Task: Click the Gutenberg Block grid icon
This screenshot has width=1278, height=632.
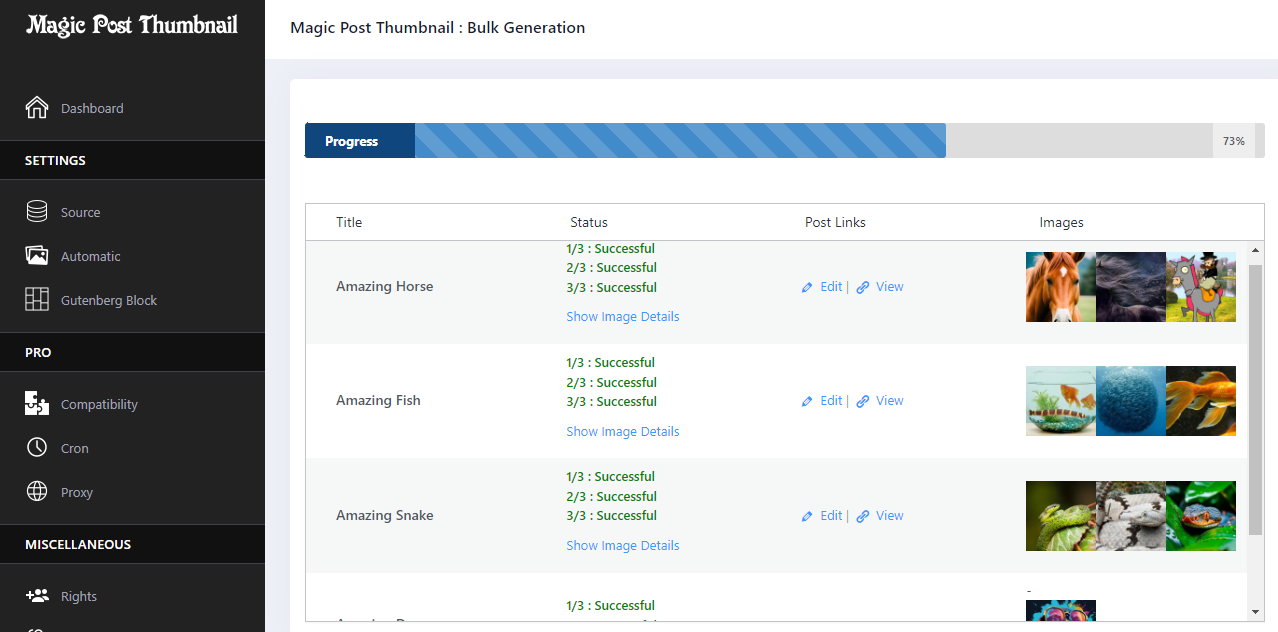Action: pyautogui.click(x=37, y=300)
